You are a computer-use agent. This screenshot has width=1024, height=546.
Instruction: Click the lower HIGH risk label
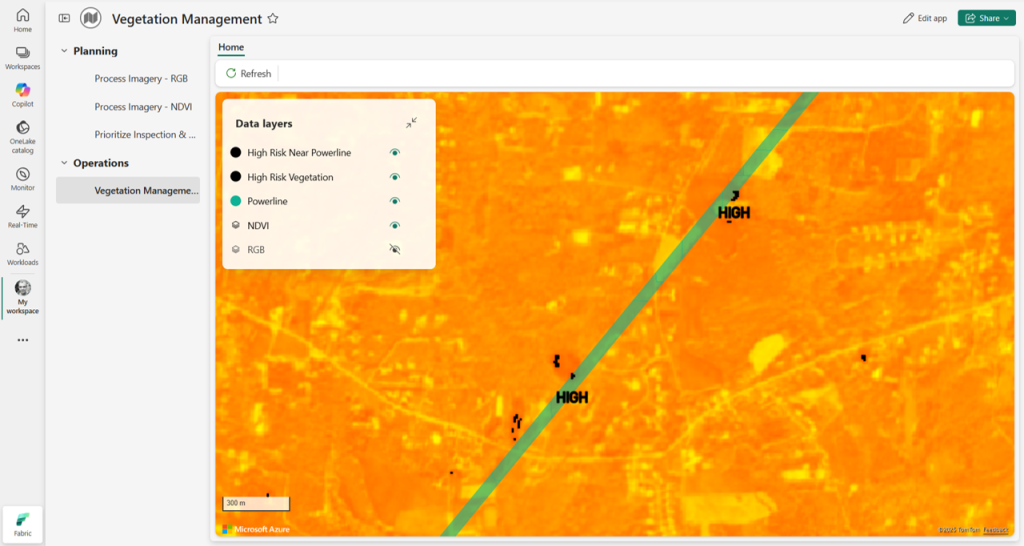572,397
